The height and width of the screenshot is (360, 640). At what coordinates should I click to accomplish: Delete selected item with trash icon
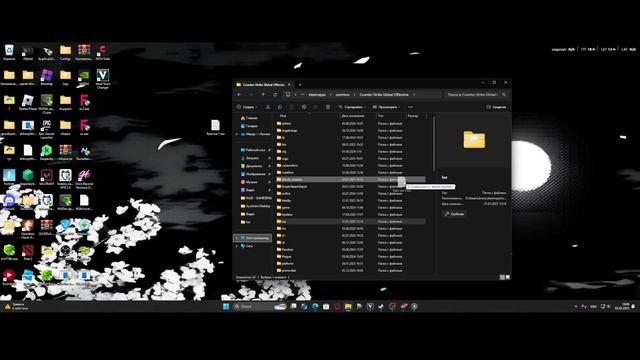pos(328,107)
